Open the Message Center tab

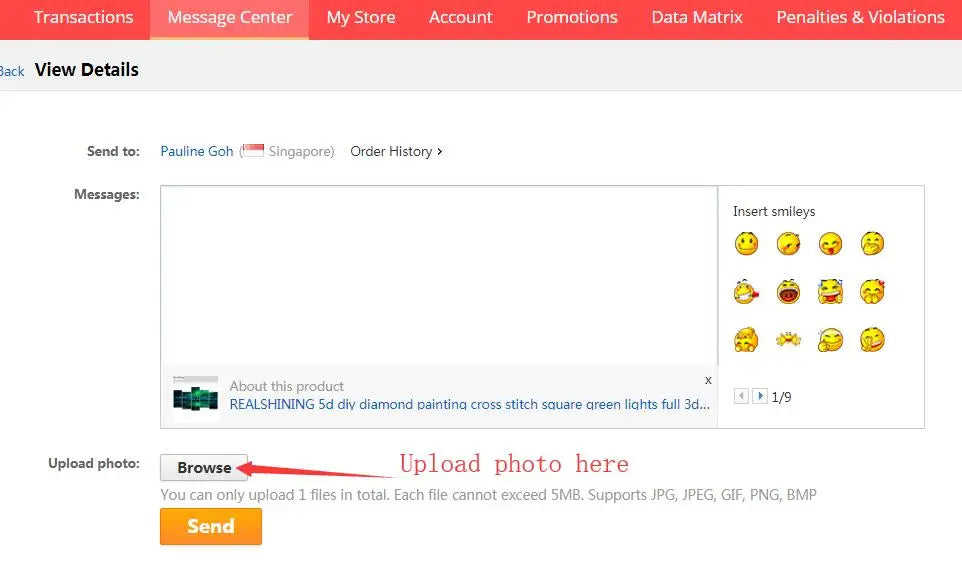(x=230, y=18)
